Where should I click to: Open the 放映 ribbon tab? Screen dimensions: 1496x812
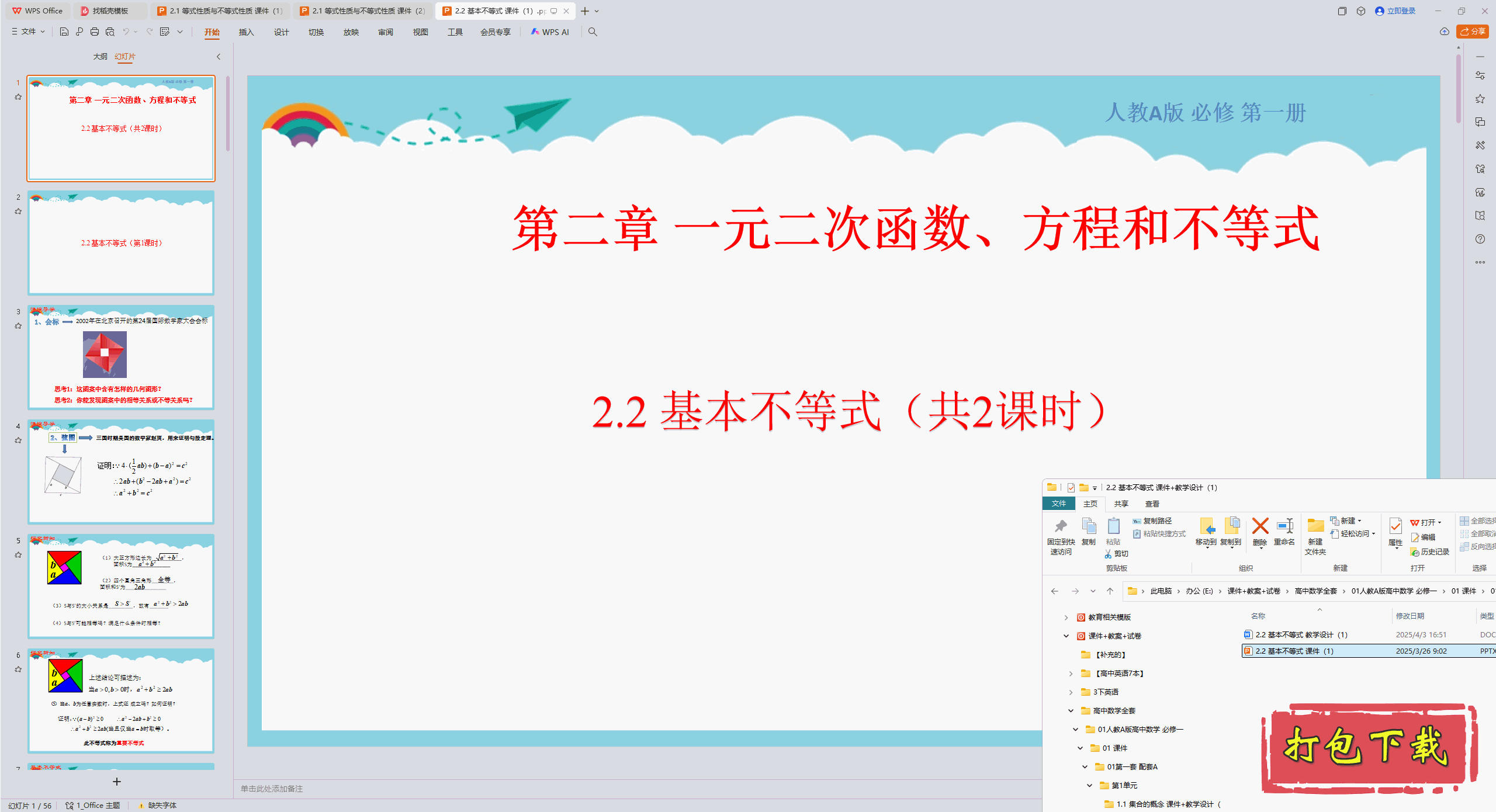point(351,32)
